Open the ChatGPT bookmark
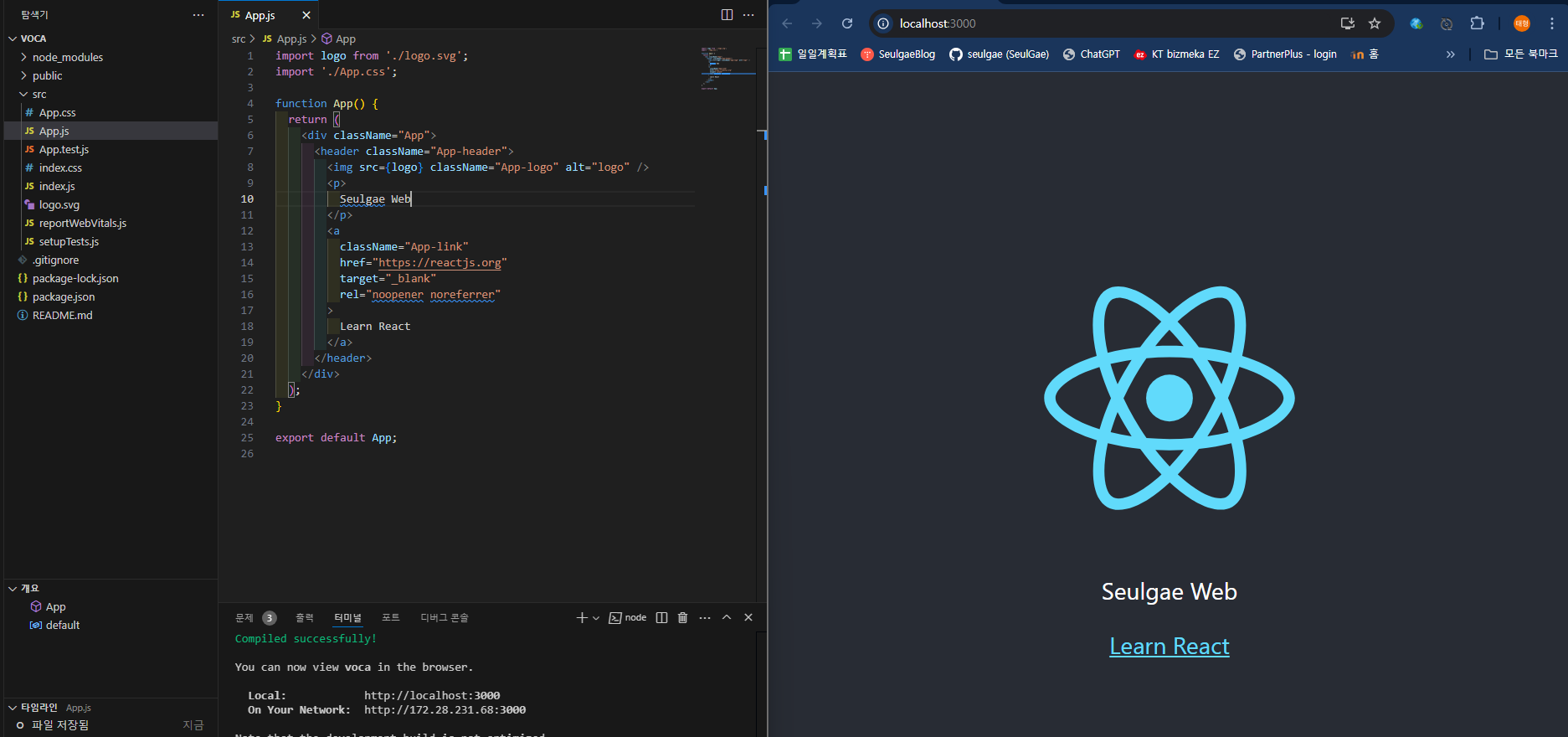The width and height of the screenshot is (1568, 737). click(x=1092, y=54)
